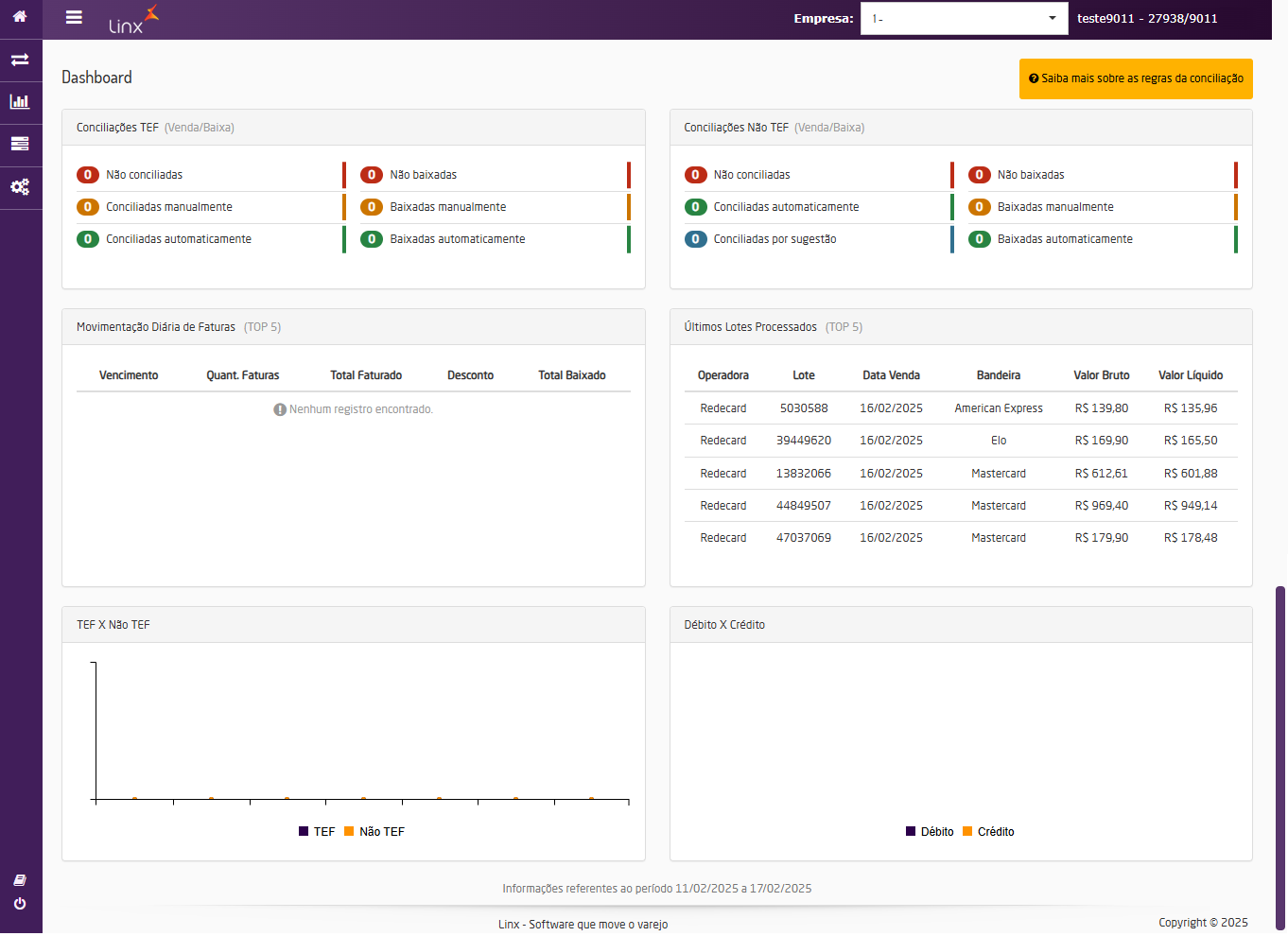Viewport: 1288px width, 936px height.
Task: Open the server stack sidebar icon
Action: pyautogui.click(x=20, y=144)
